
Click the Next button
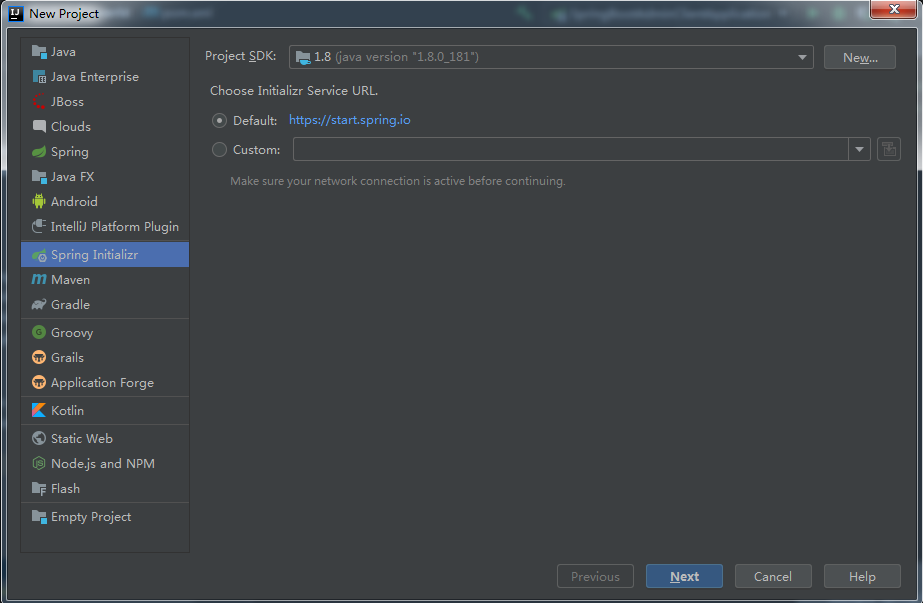(684, 576)
